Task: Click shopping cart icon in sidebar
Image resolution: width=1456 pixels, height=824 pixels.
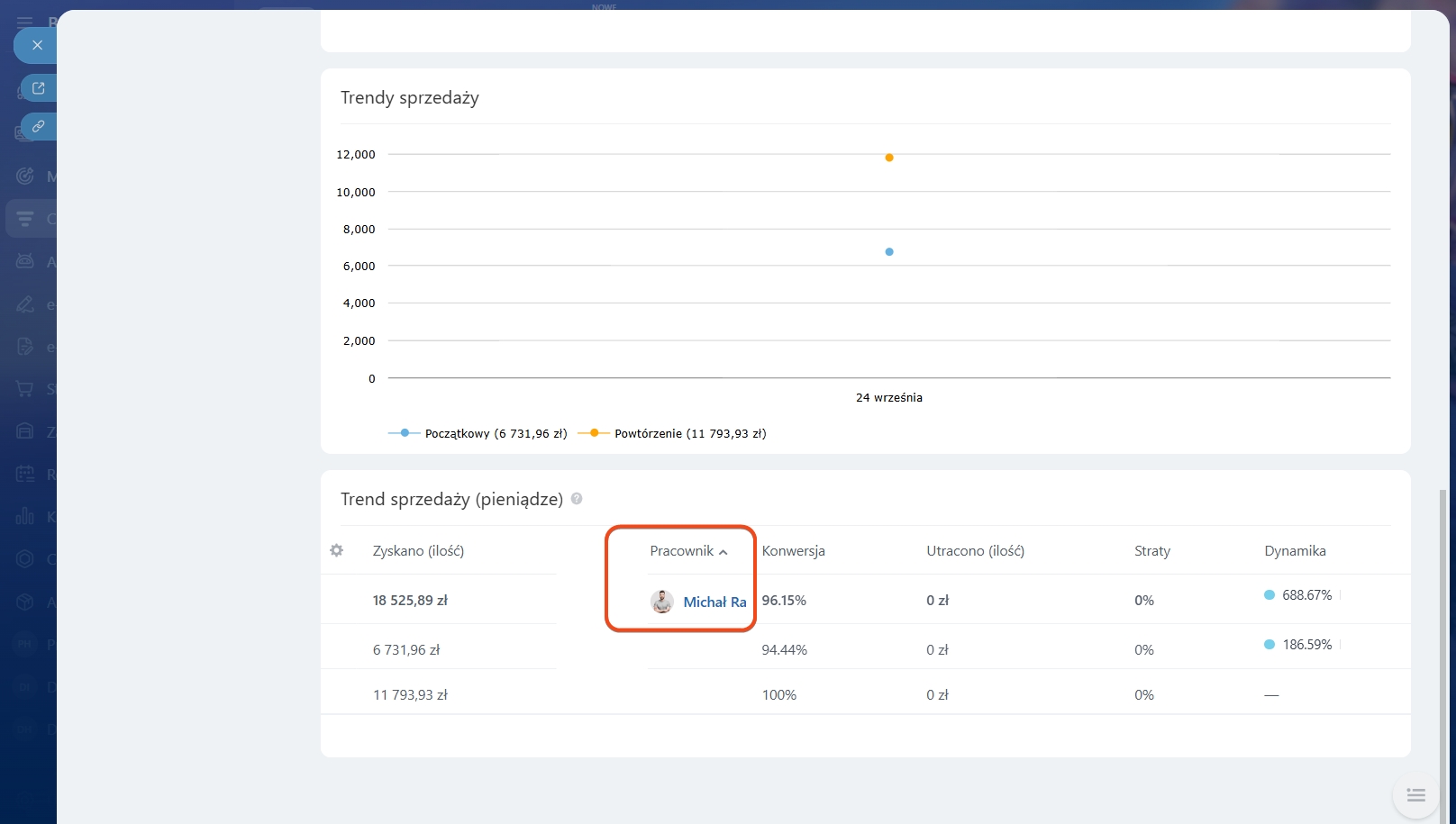Action: click(x=25, y=389)
